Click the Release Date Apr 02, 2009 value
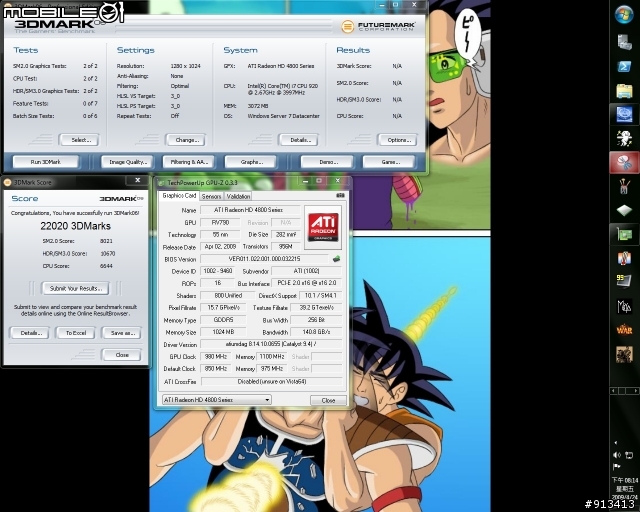 click(x=220, y=247)
